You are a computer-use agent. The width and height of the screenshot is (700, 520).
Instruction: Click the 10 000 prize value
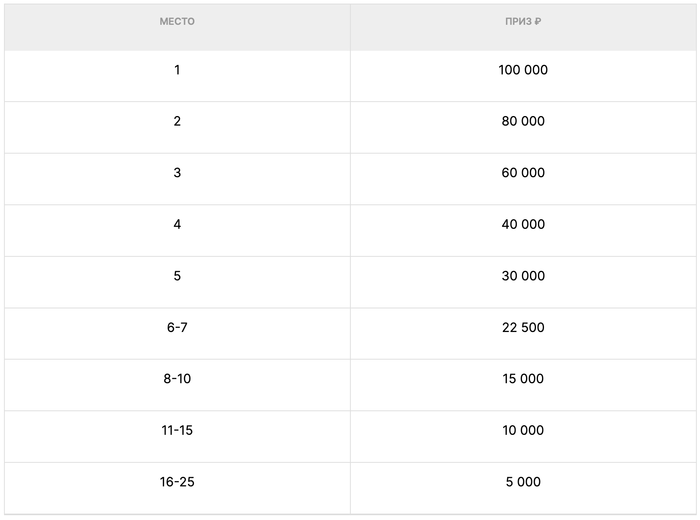click(x=523, y=431)
